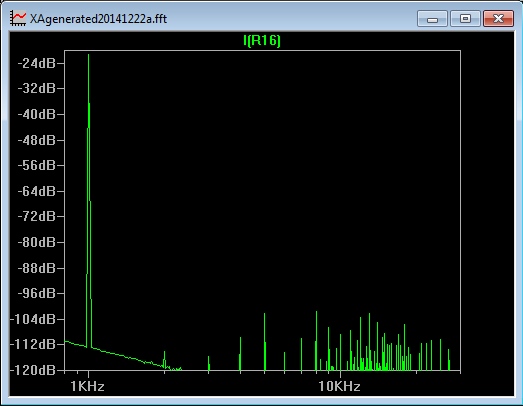523x406 pixels.
Task: Click the LTspice waveform icon in title bar
Action: pos(18,18)
